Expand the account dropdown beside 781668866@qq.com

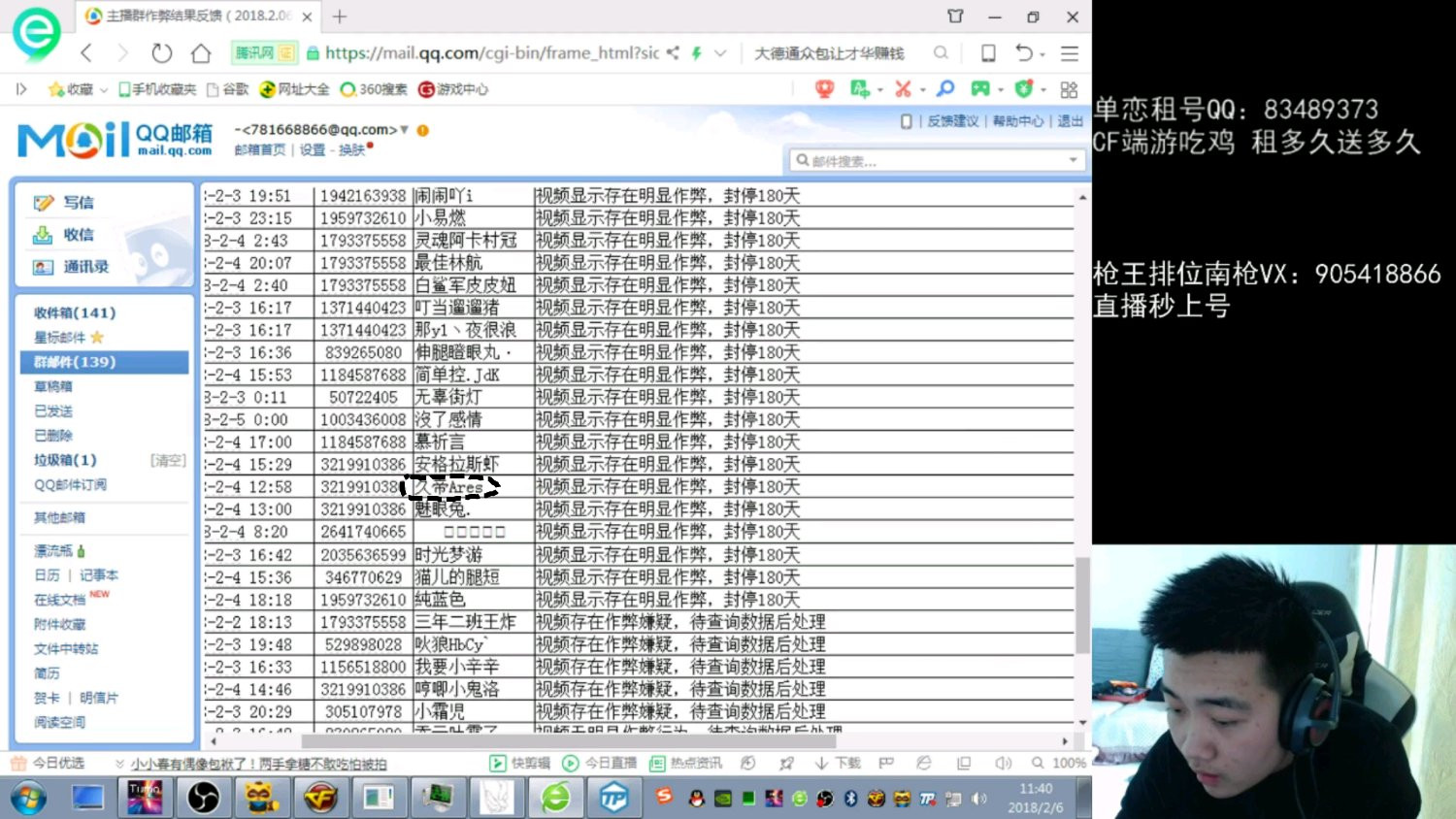pos(405,129)
